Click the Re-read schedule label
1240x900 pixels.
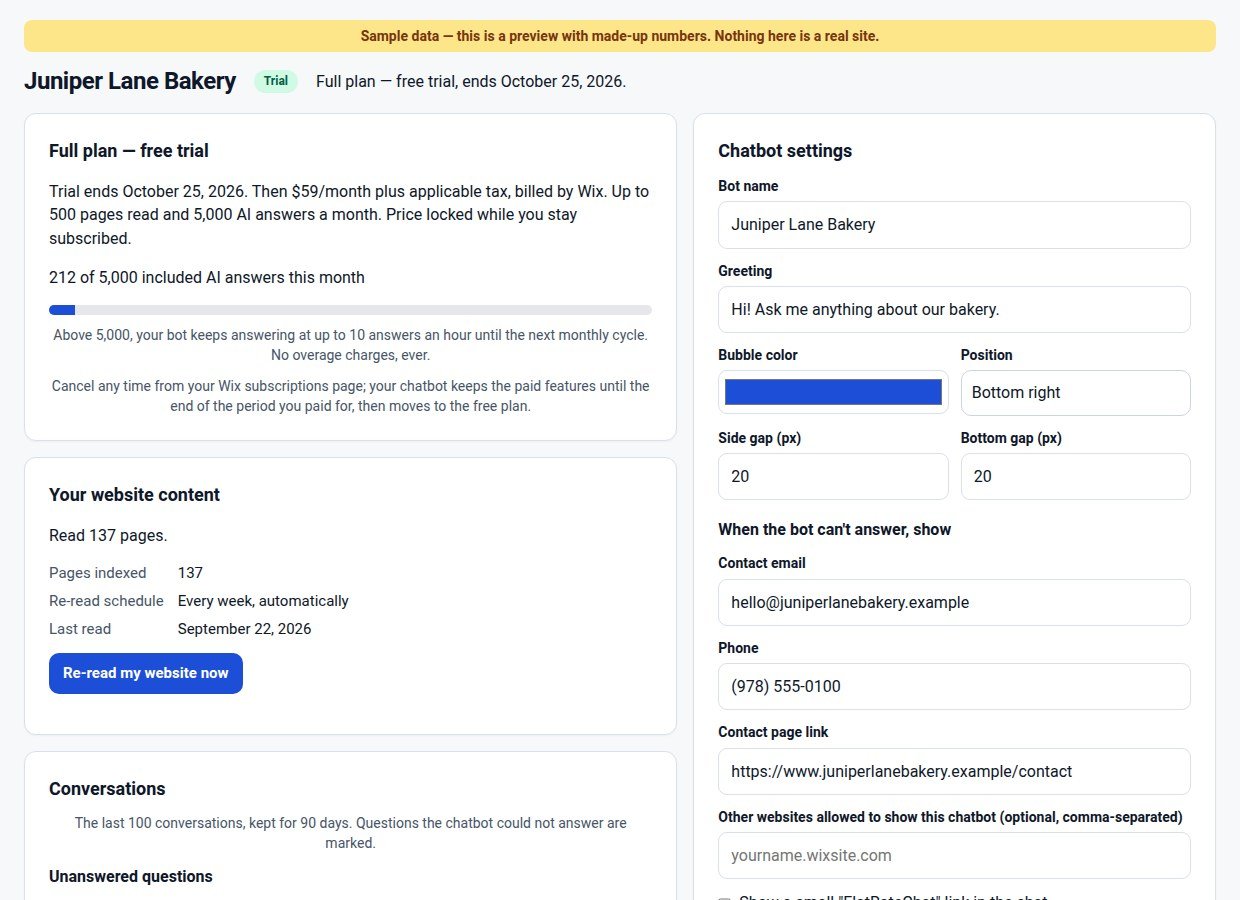click(106, 601)
